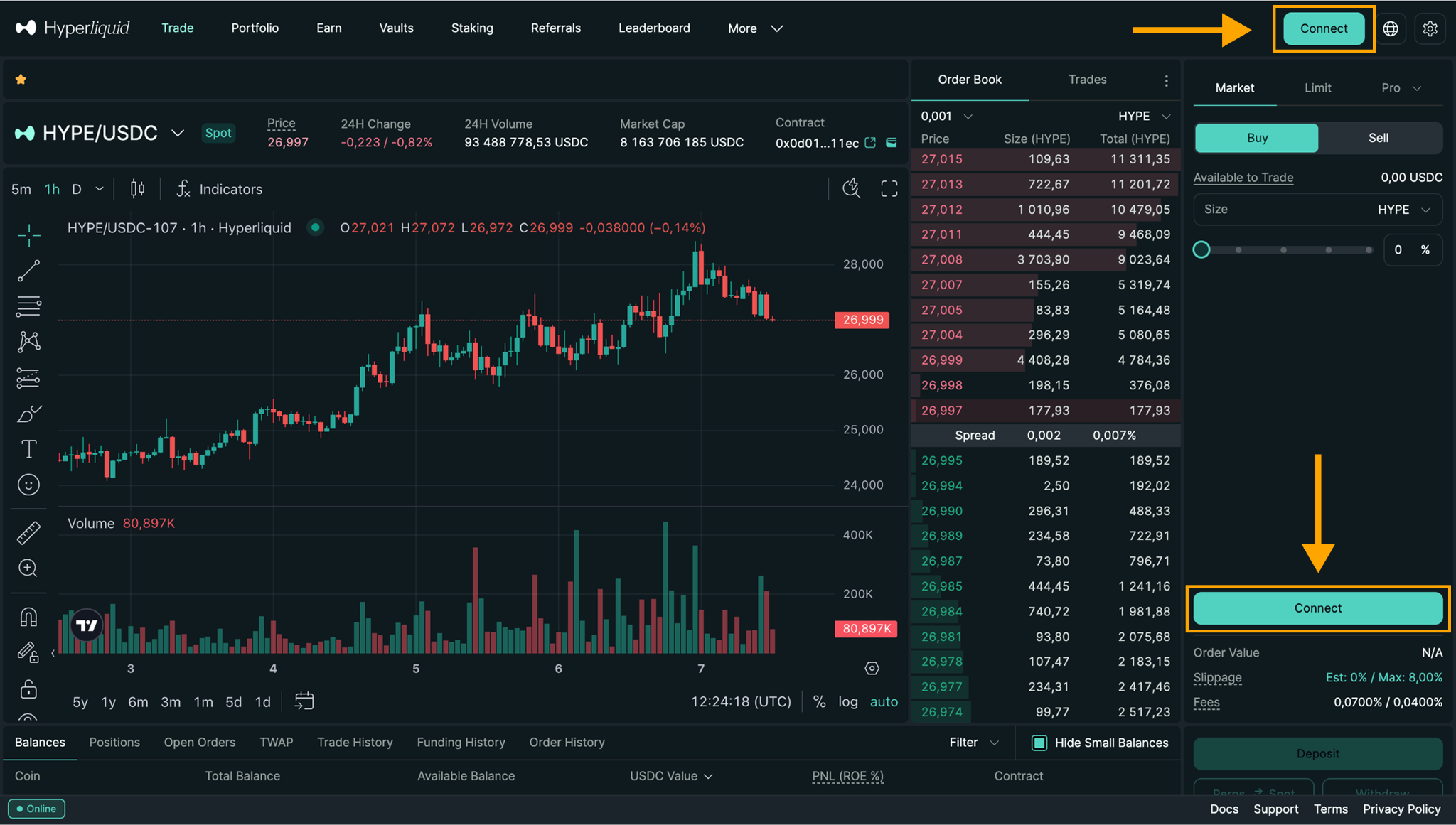Viewport: 1456px width, 825px height.
Task: Go to the Portfolio page
Action: click(x=255, y=28)
